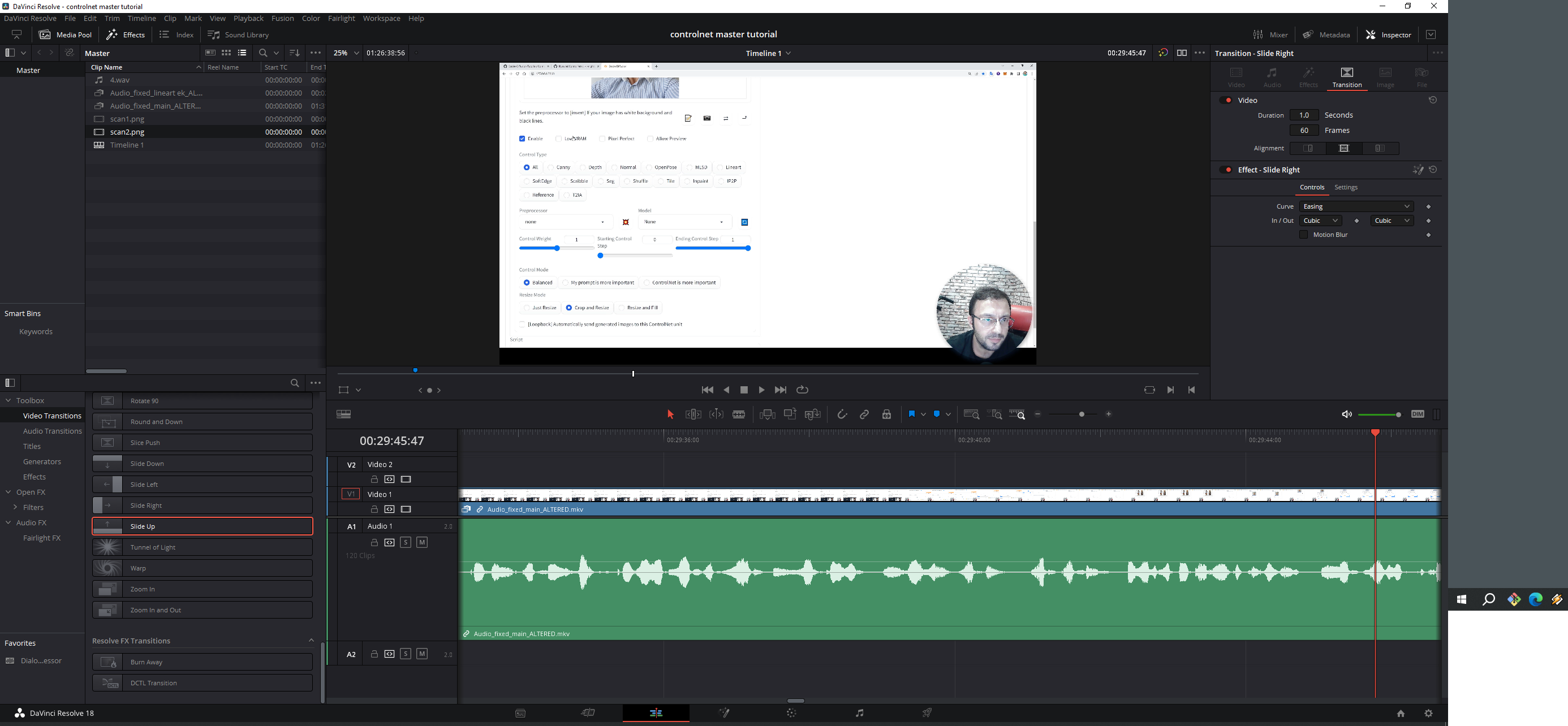Open the Fusion menu
Viewport: 1568px width, 726px height.
pyautogui.click(x=282, y=18)
